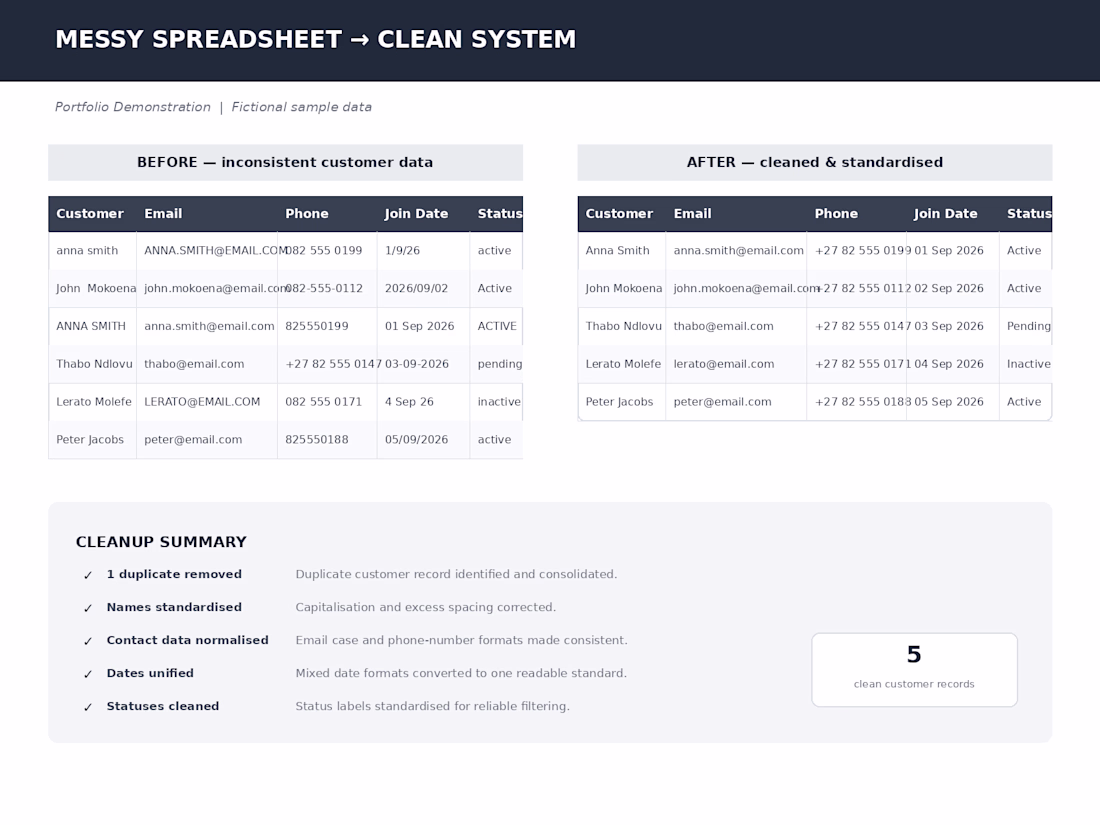Image resolution: width=1100 pixels, height=825 pixels.
Task: Click the checkmark beside 'Statuses cleaned'
Action: tap(88, 707)
